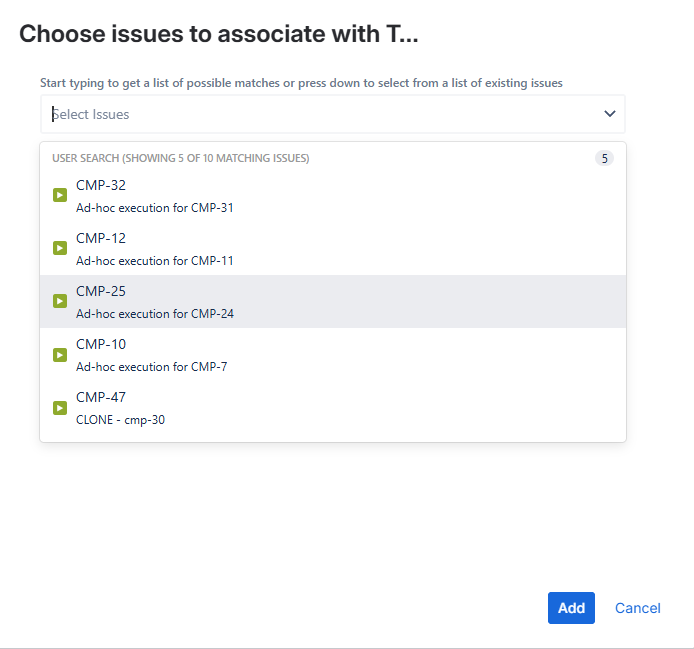Click the results count badge showing 5
694x649 pixels.
pyautogui.click(x=604, y=158)
